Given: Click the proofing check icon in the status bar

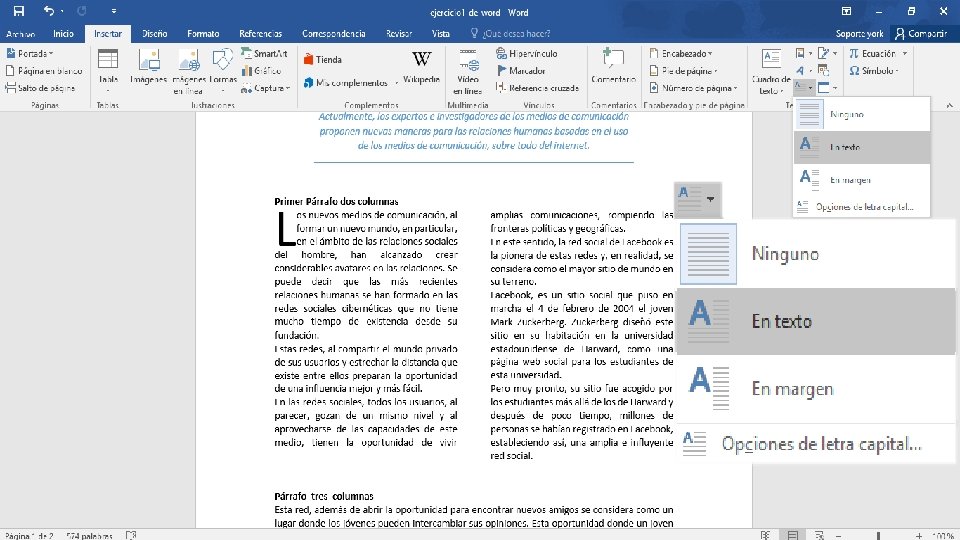Looking at the screenshot, I should click(x=130, y=535).
